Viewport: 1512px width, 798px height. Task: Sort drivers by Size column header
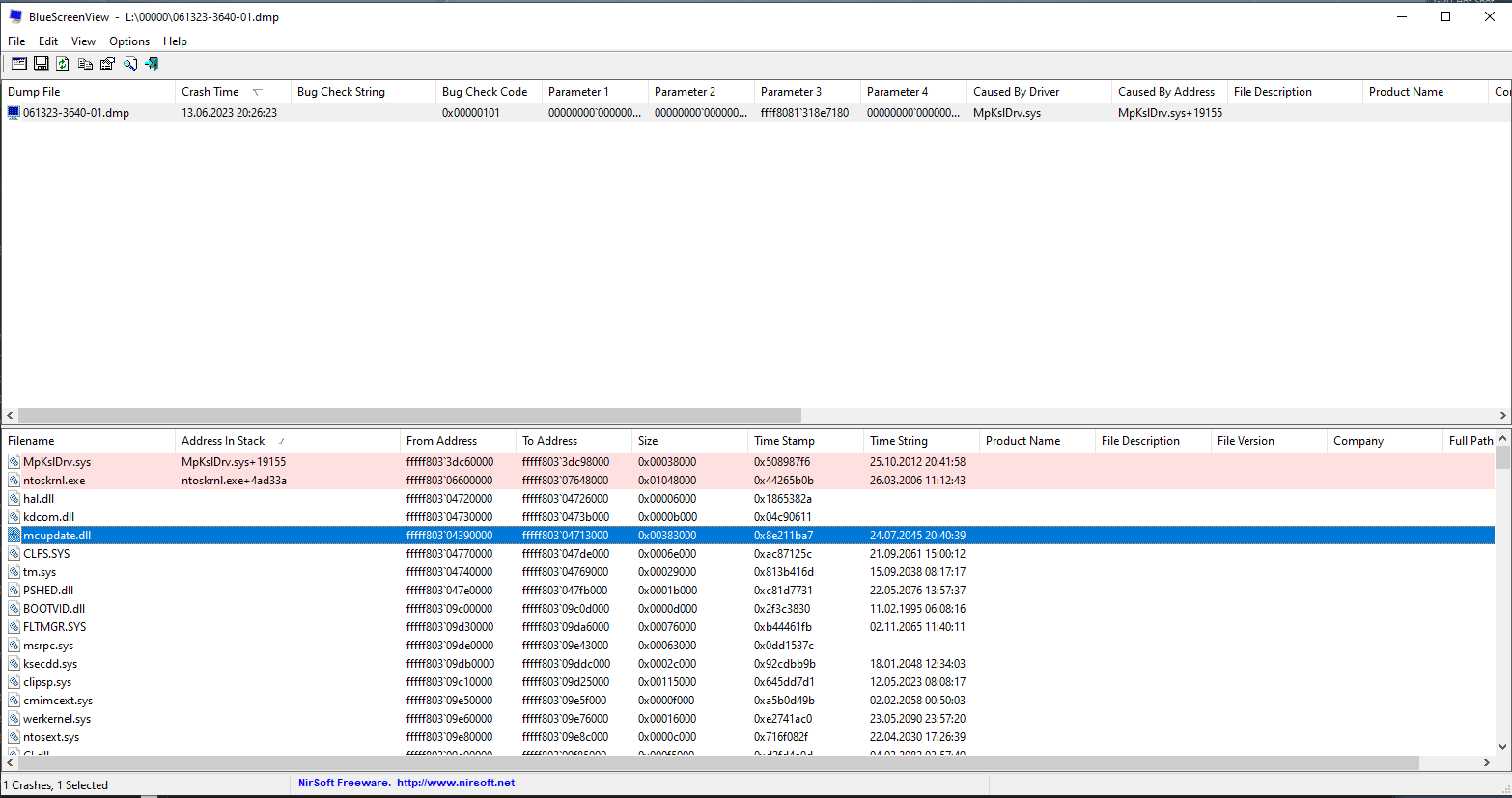point(689,441)
